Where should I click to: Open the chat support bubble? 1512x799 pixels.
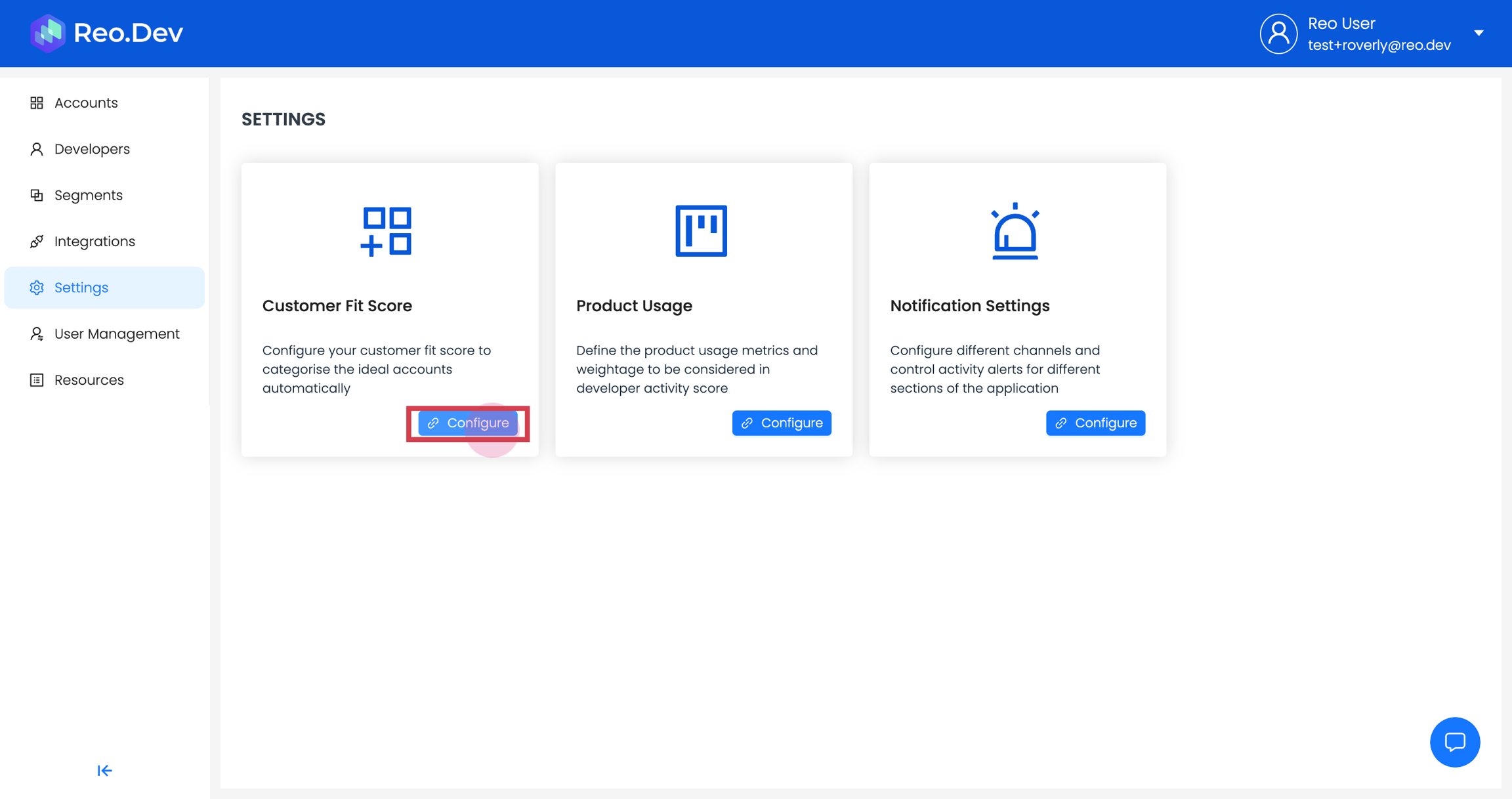coord(1454,742)
